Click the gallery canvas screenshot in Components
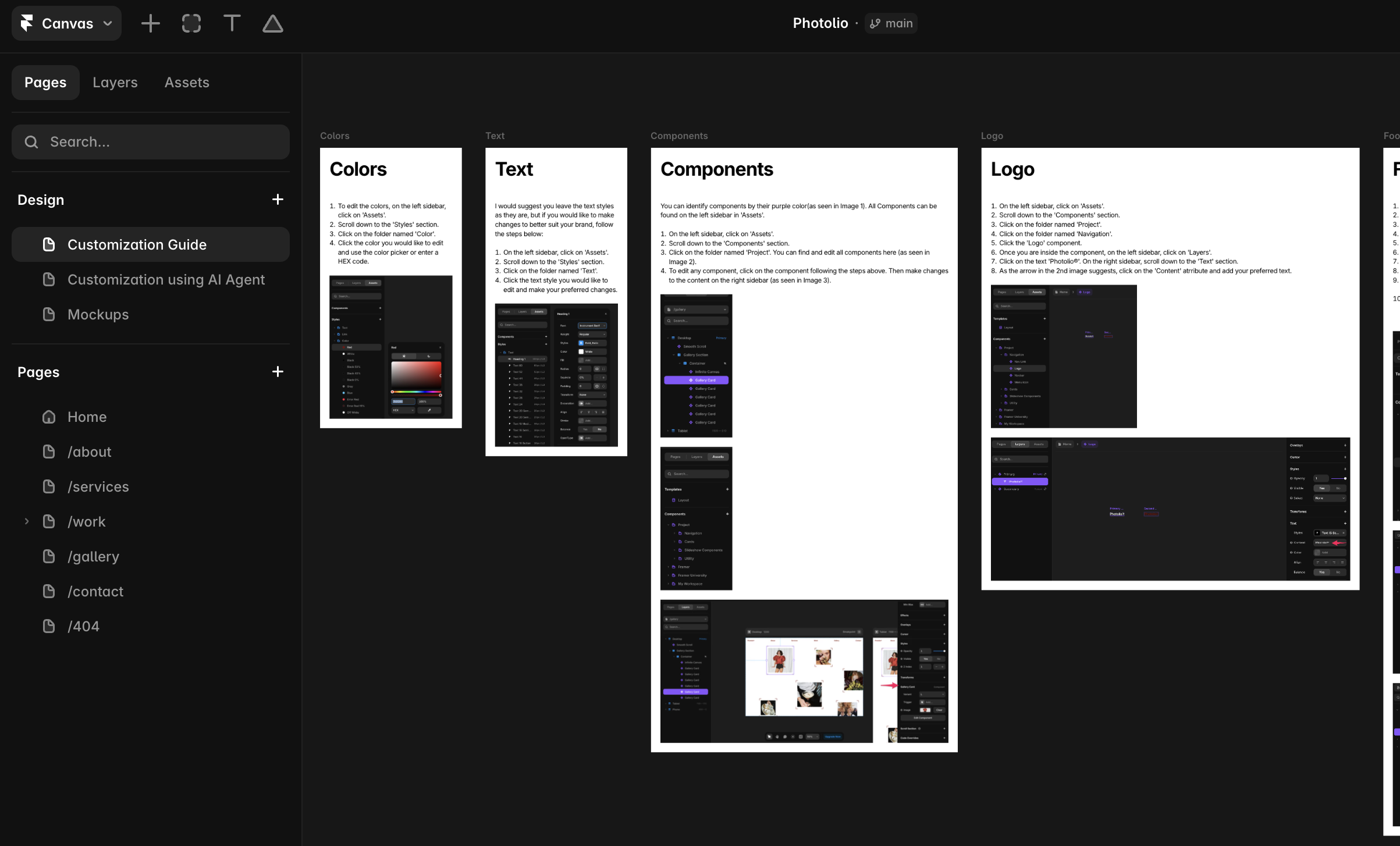The width and height of the screenshot is (1400, 846). point(804,671)
